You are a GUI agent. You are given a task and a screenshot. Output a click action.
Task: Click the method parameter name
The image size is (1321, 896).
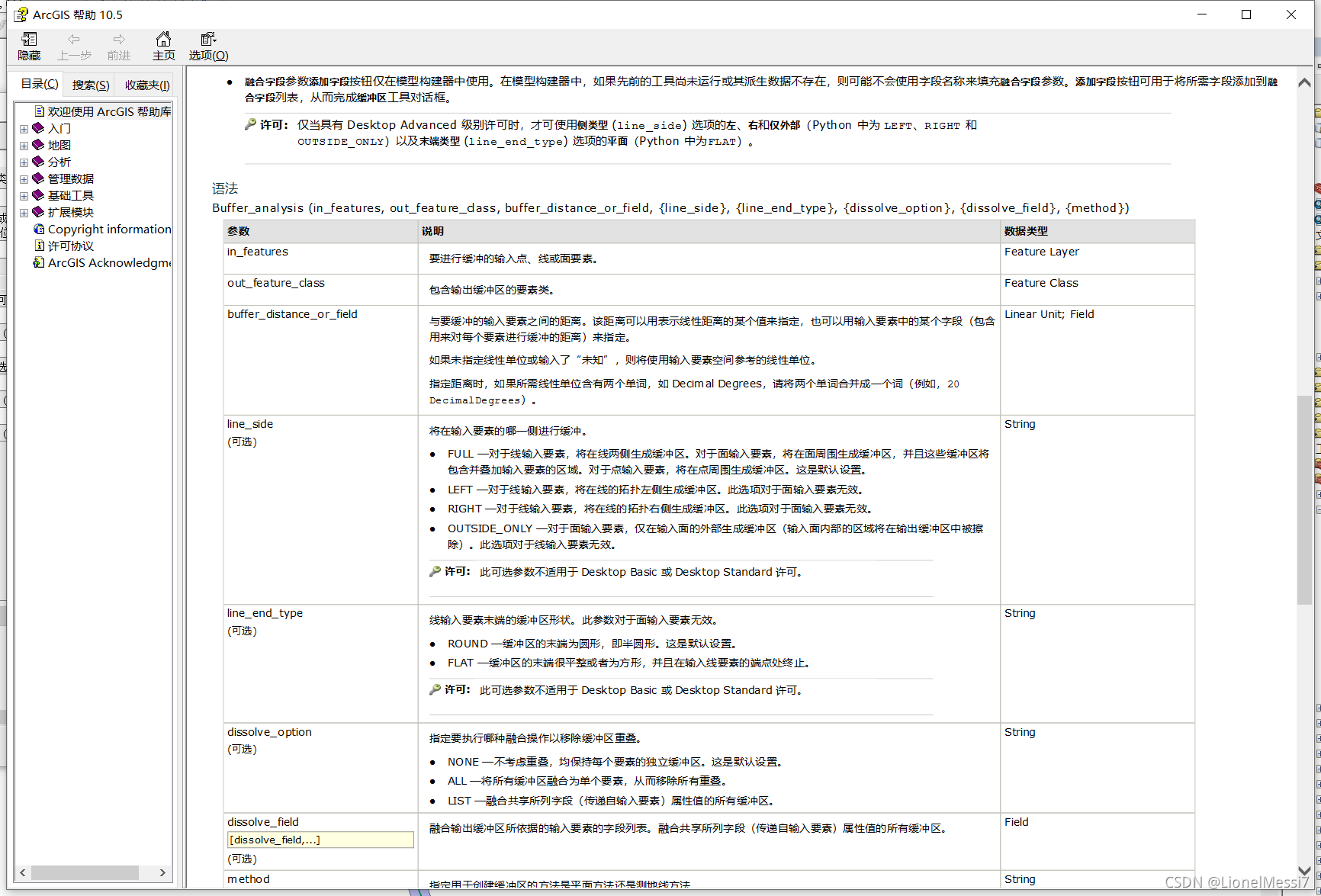pos(249,879)
